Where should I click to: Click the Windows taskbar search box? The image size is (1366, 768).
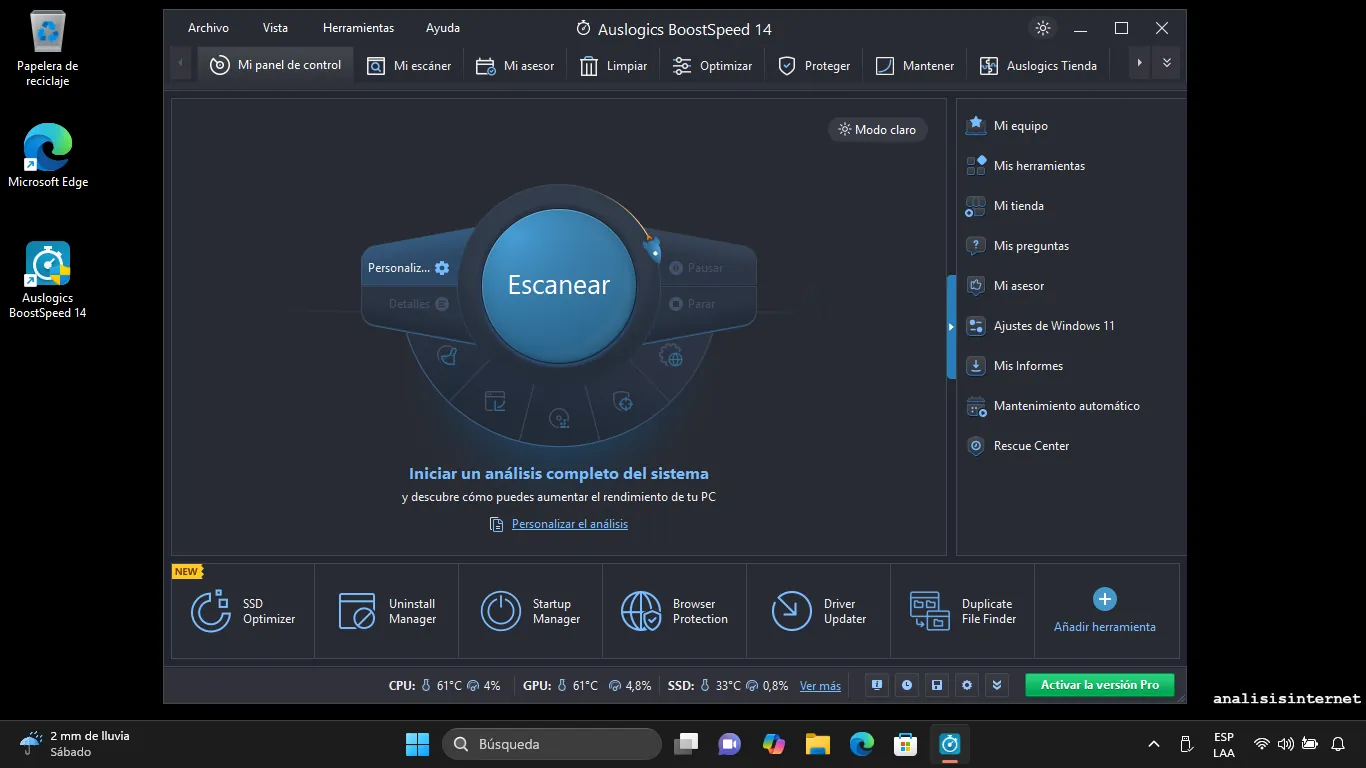(x=552, y=744)
